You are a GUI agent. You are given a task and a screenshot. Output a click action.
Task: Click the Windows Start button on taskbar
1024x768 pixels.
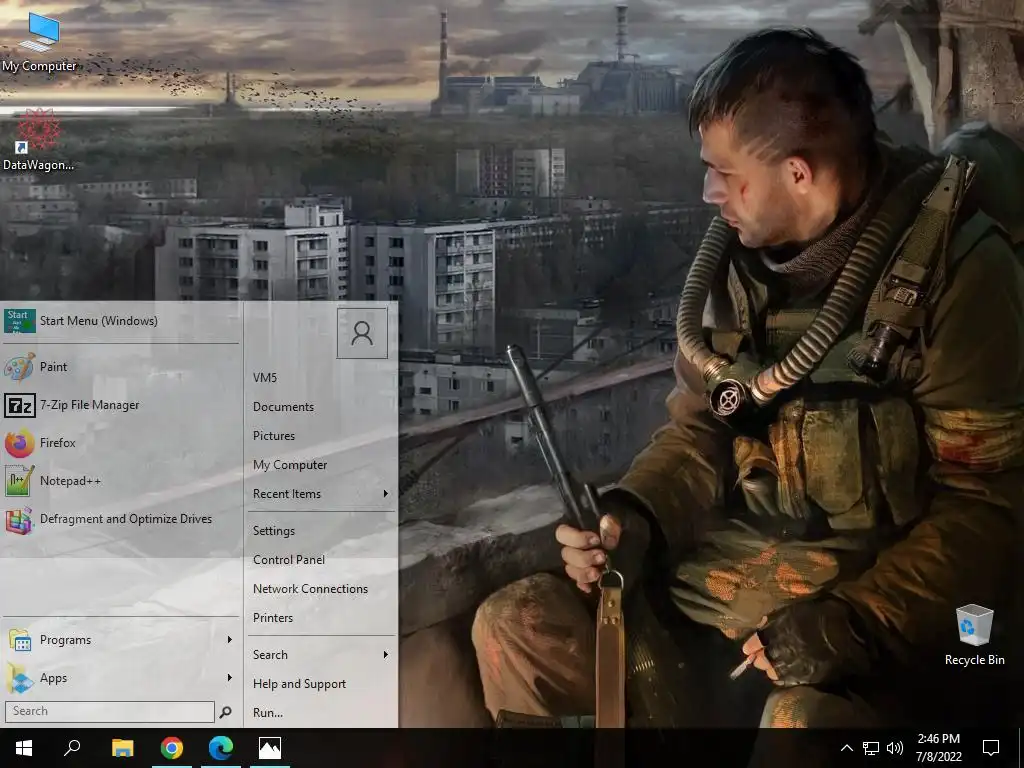(24, 748)
